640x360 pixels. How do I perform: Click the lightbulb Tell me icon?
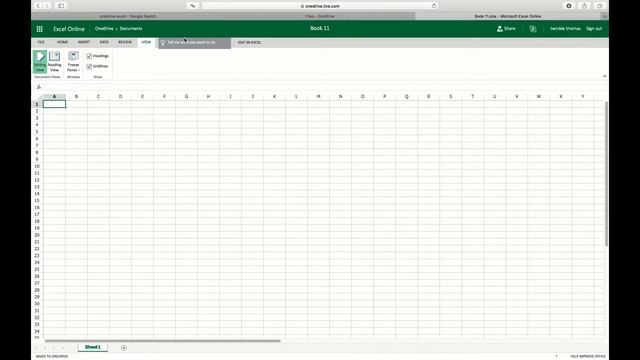(x=163, y=42)
